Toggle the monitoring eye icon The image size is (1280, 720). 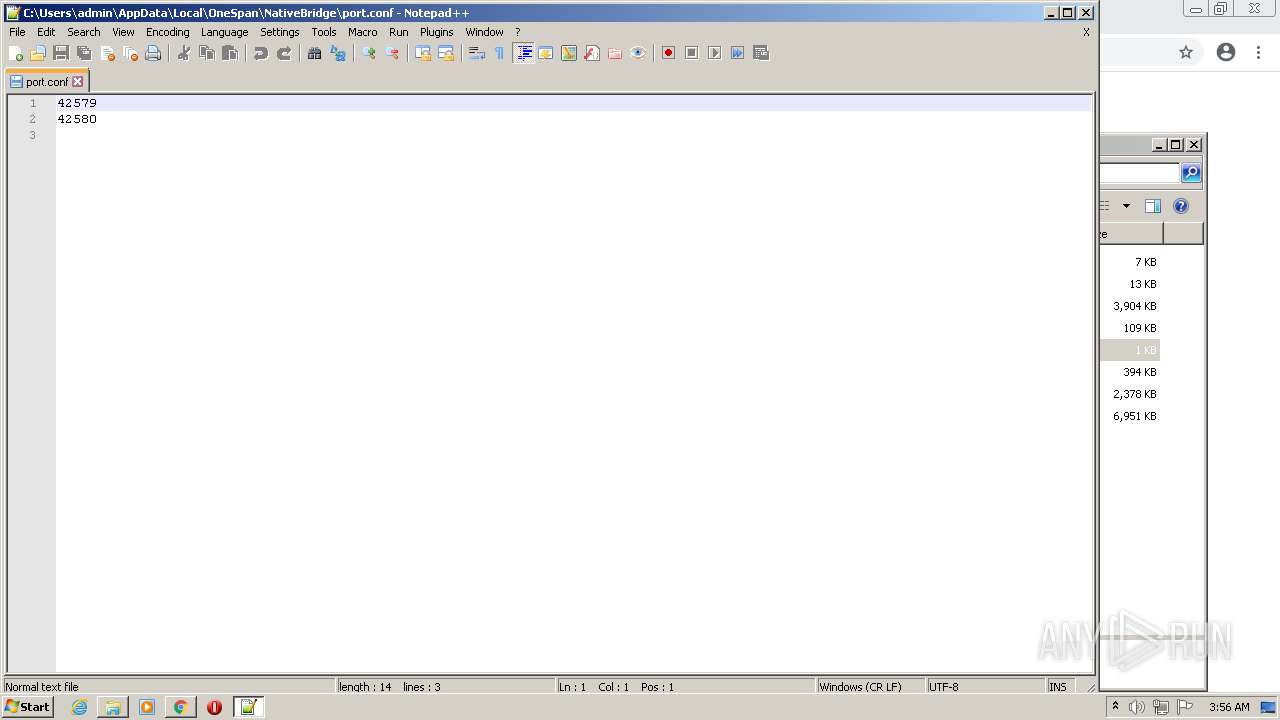[638, 53]
